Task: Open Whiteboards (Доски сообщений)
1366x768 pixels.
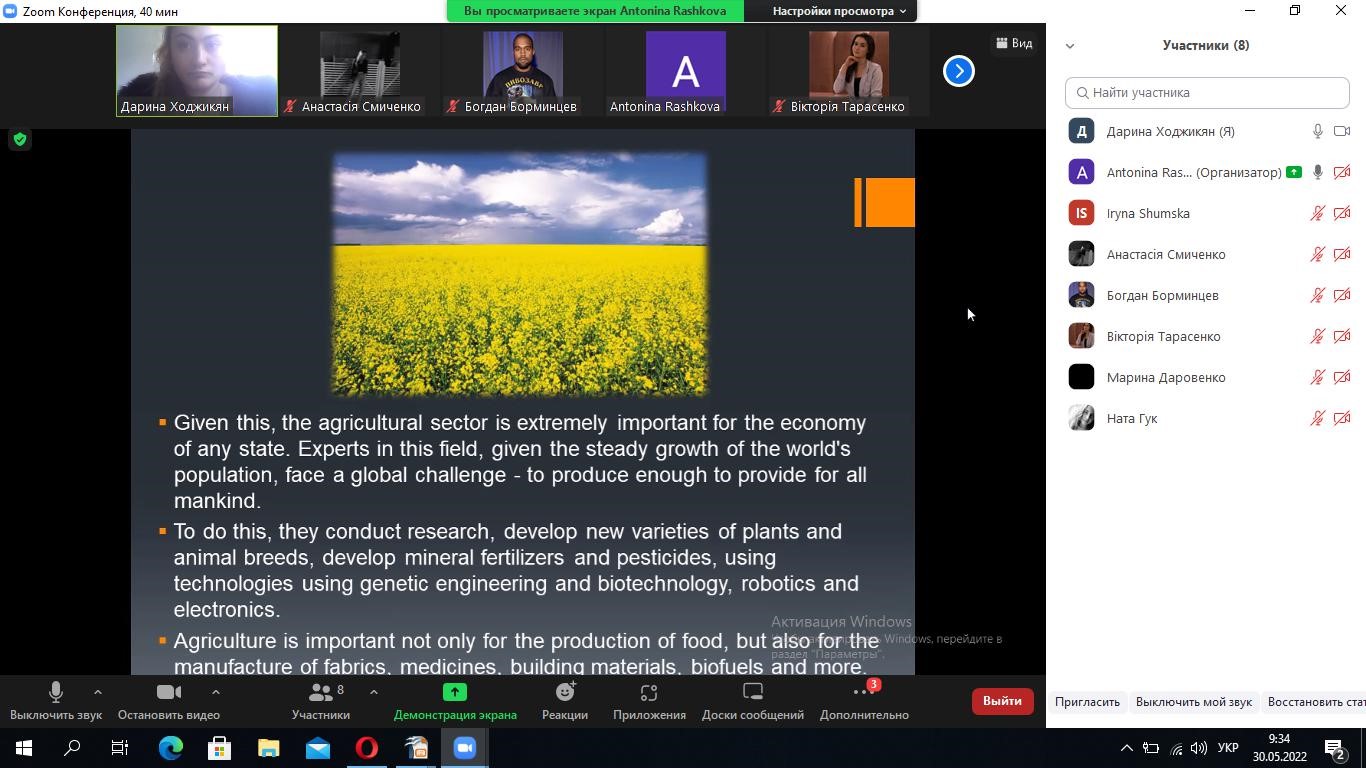Action: [752, 700]
